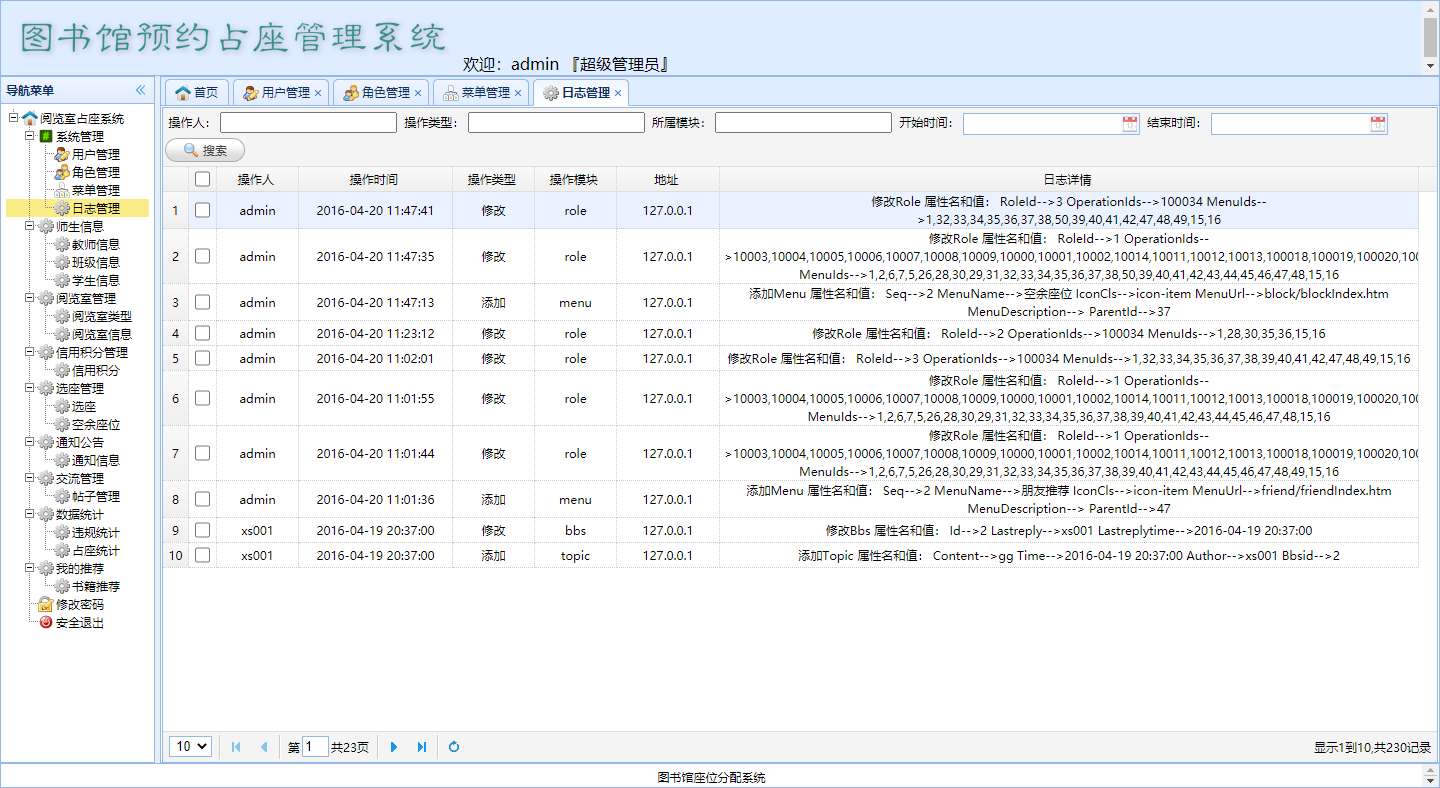Switch to the 首页 tab
The width and height of the screenshot is (1440, 788).
tap(197, 92)
